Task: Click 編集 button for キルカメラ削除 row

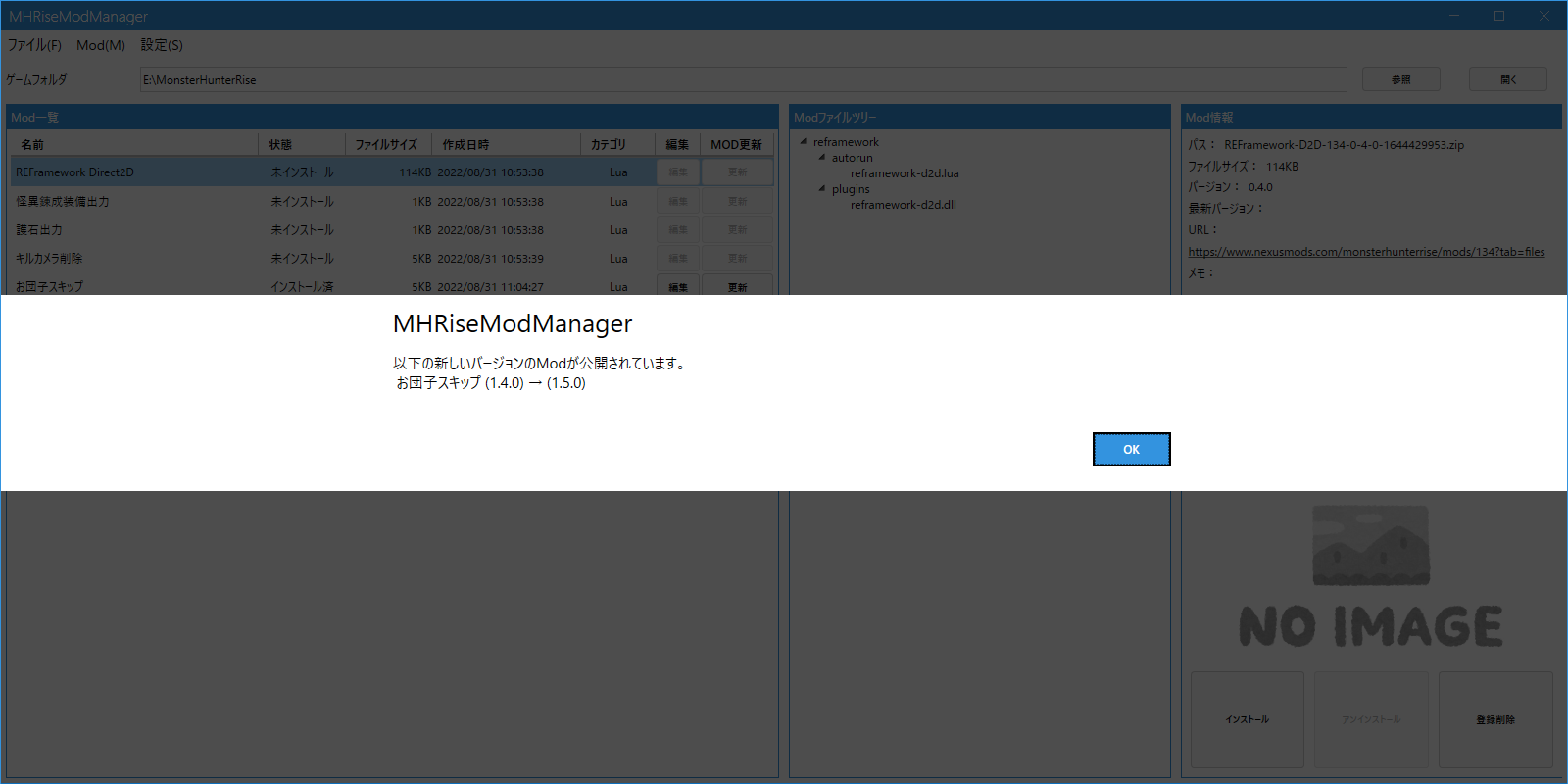Action: 678,258
